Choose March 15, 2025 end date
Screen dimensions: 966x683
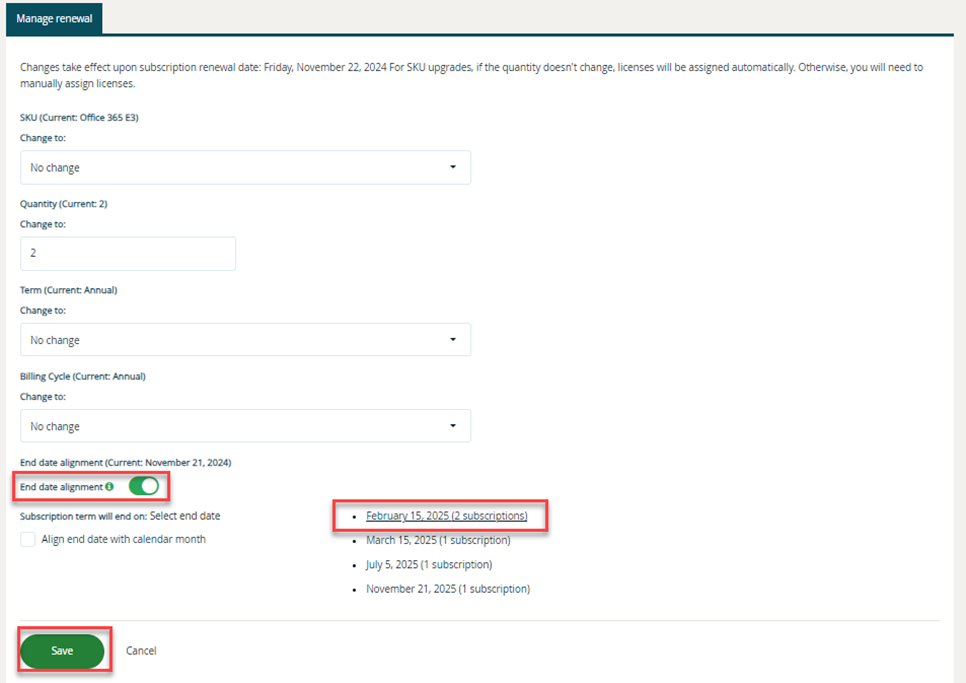(x=437, y=540)
